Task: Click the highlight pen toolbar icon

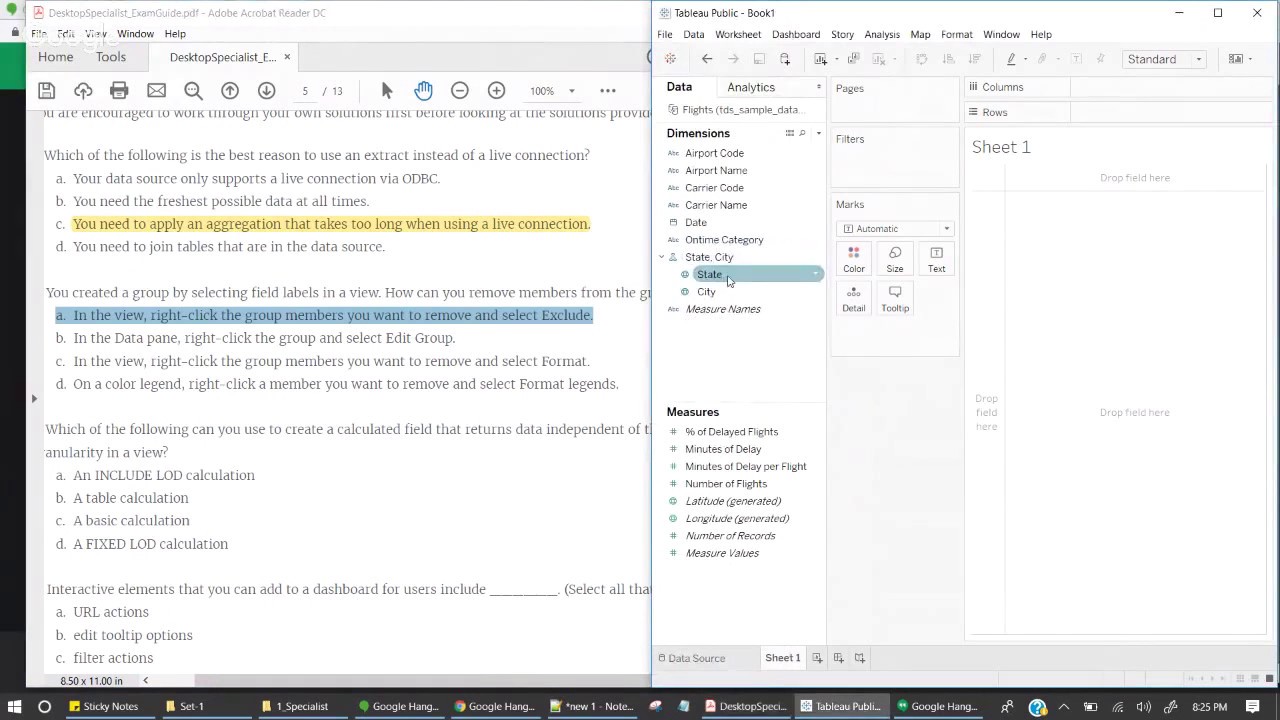Action: [x=1011, y=59]
